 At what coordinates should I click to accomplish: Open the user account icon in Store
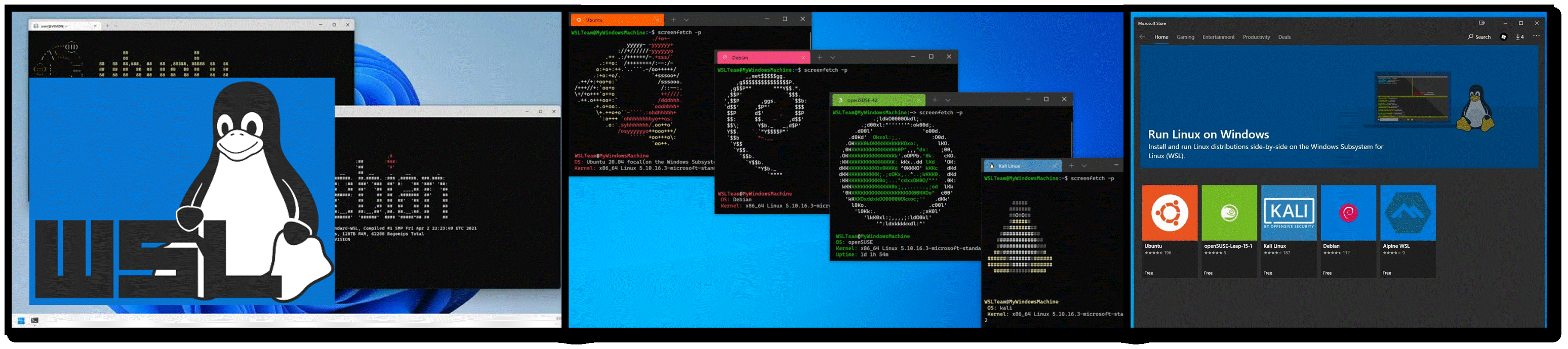pyautogui.click(x=1504, y=37)
